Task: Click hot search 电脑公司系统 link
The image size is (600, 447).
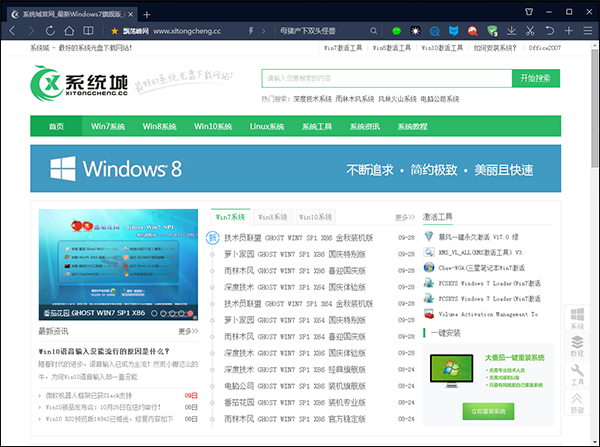Action: tap(440, 99)
